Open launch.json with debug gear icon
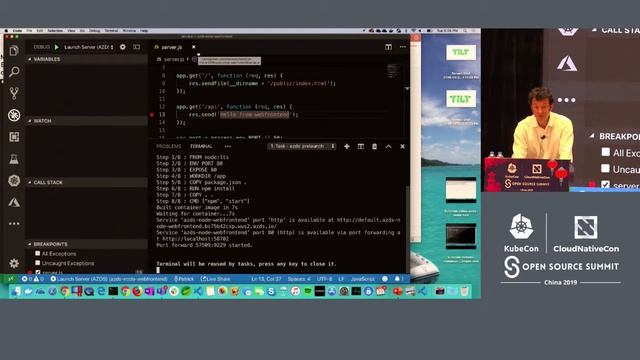Screen dimensions: 640x360 click(x=122, y=47)
